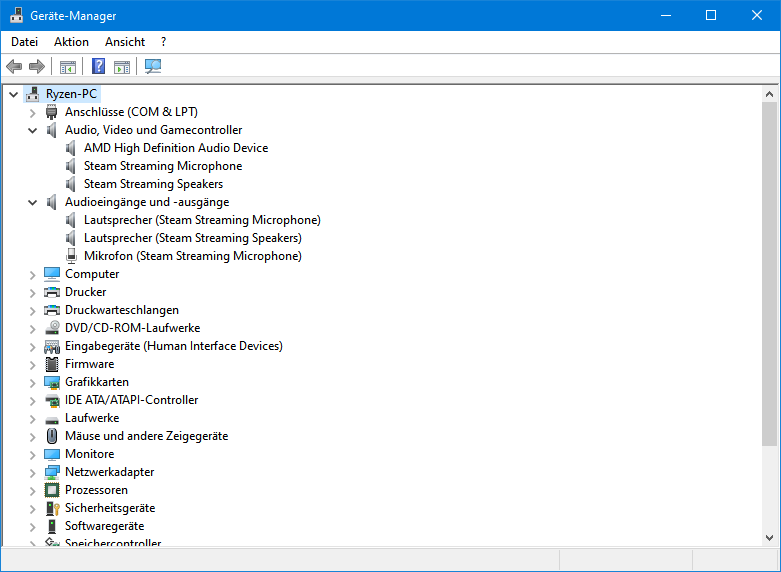Image resolution: width=781 pixels, height=572 pixels.
Task: Click the Netzwerkadapter network icon
Action: (x=52, y=472)
